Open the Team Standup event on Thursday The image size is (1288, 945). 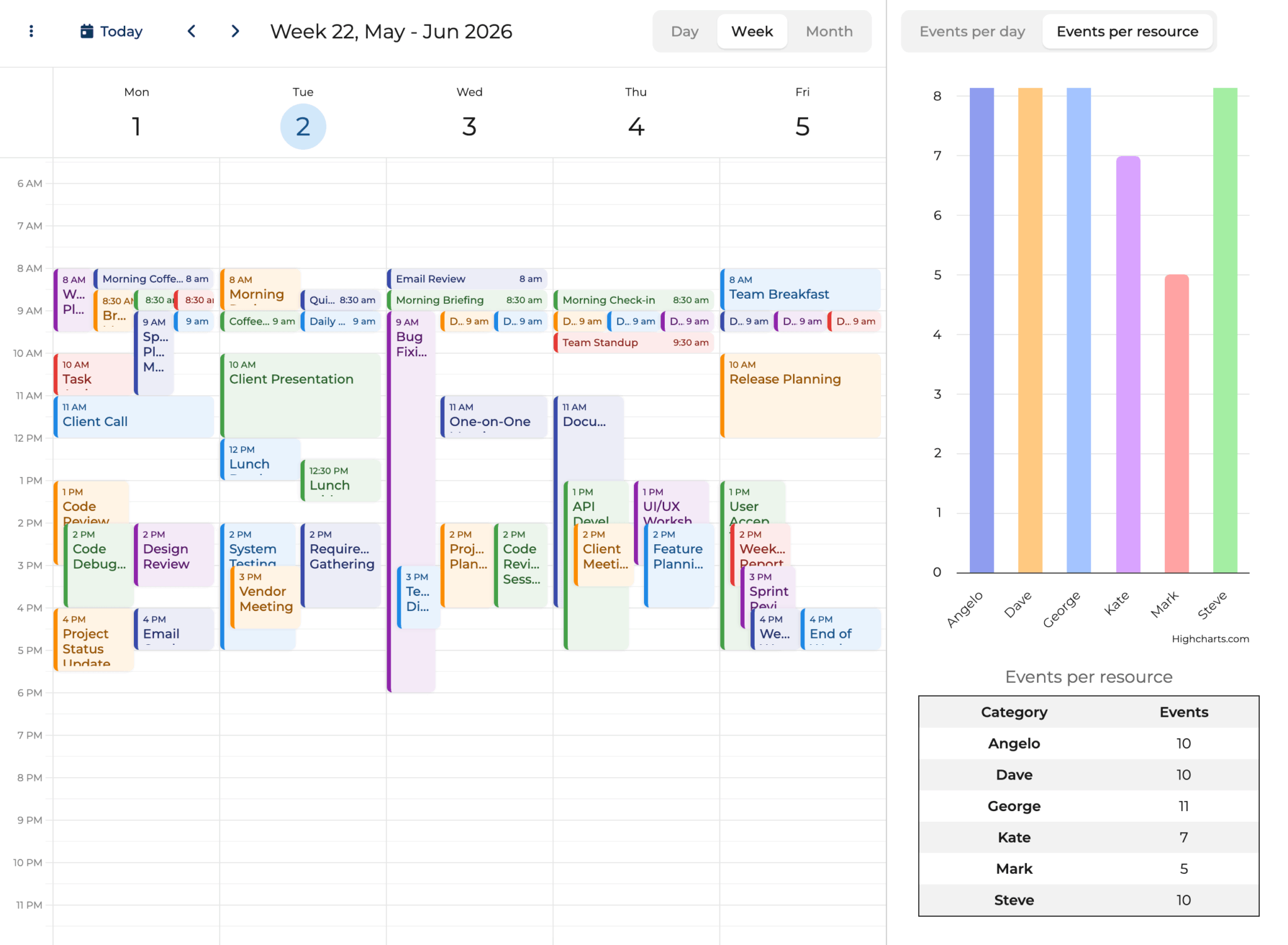tap(633, 342)
